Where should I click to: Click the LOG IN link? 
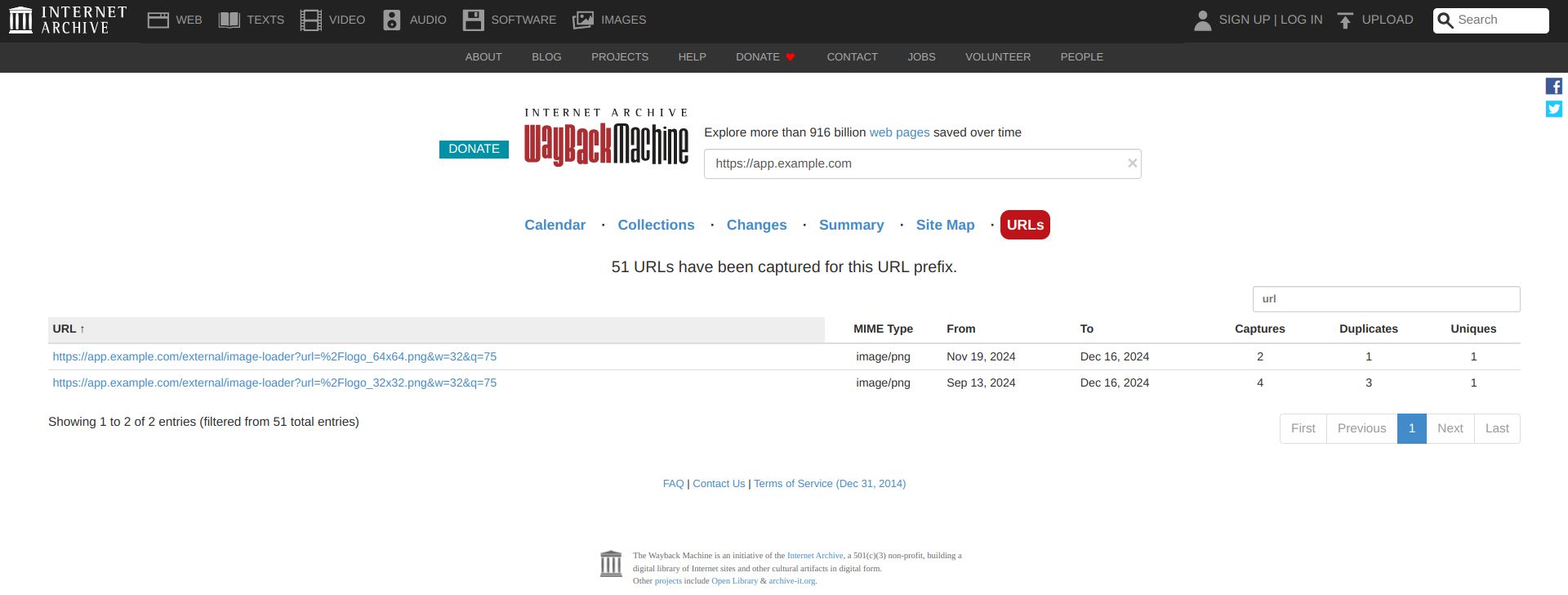(1301, 20)
